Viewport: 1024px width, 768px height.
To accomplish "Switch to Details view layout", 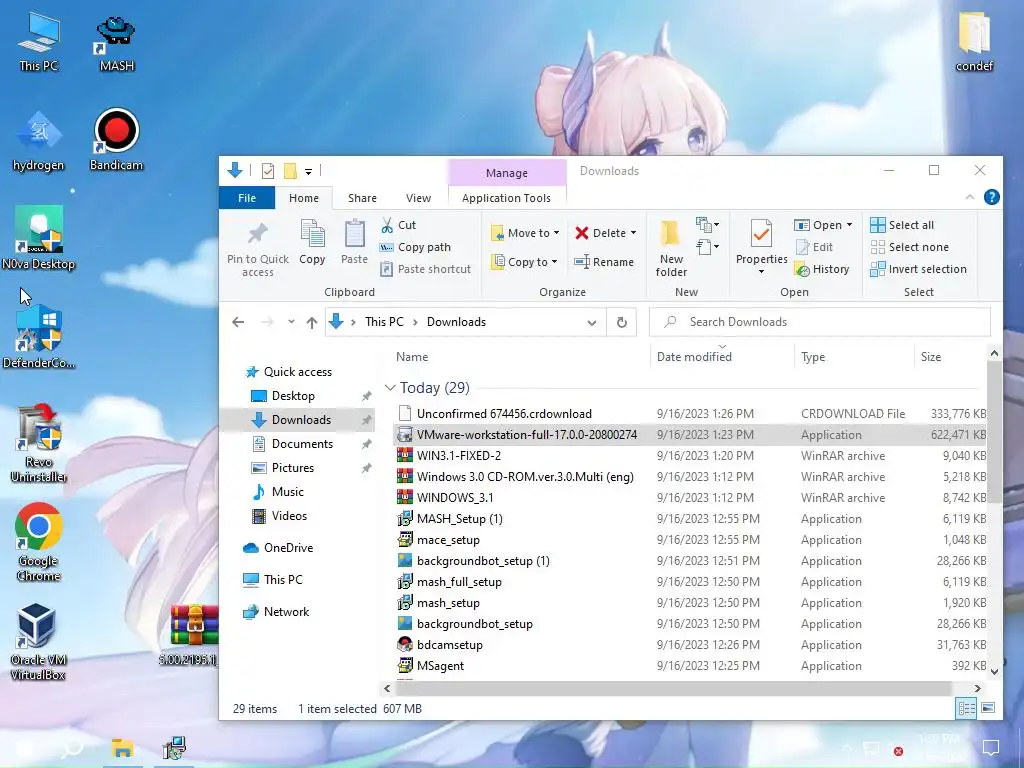I will (x=967, y=708).
